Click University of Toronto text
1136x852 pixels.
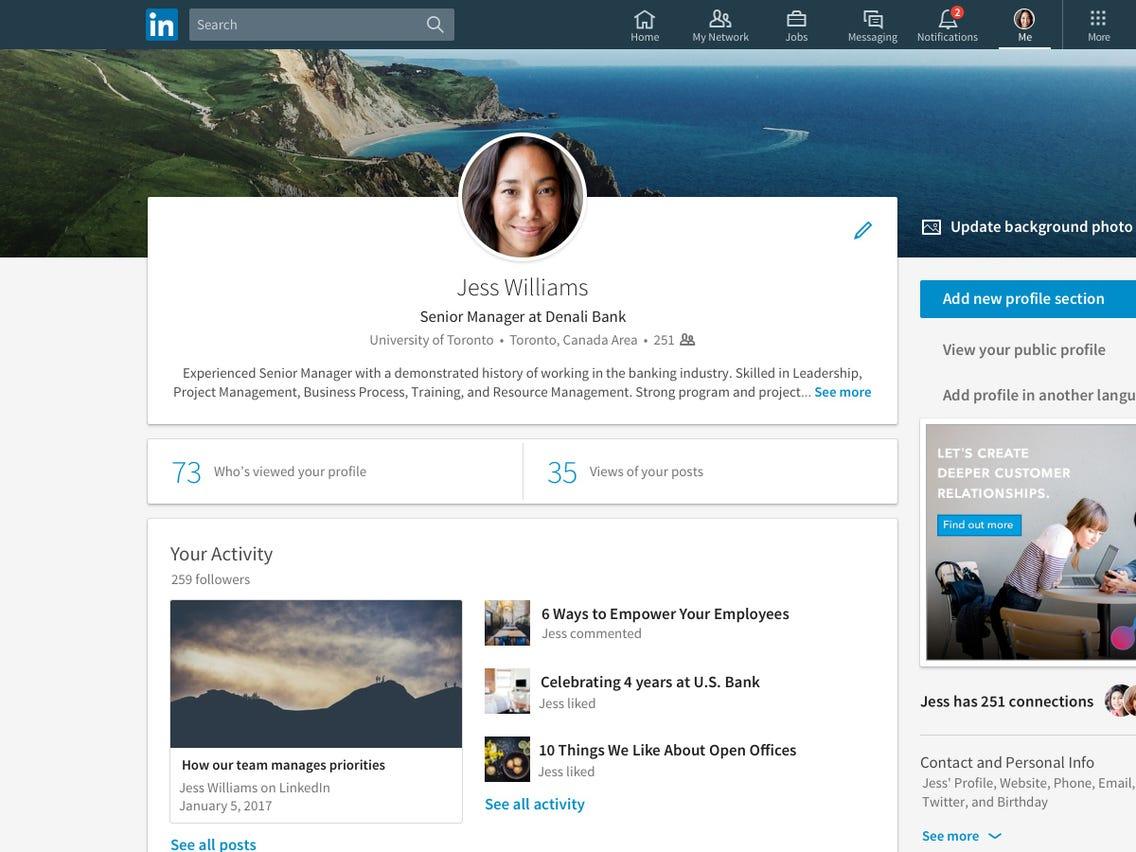431,340
